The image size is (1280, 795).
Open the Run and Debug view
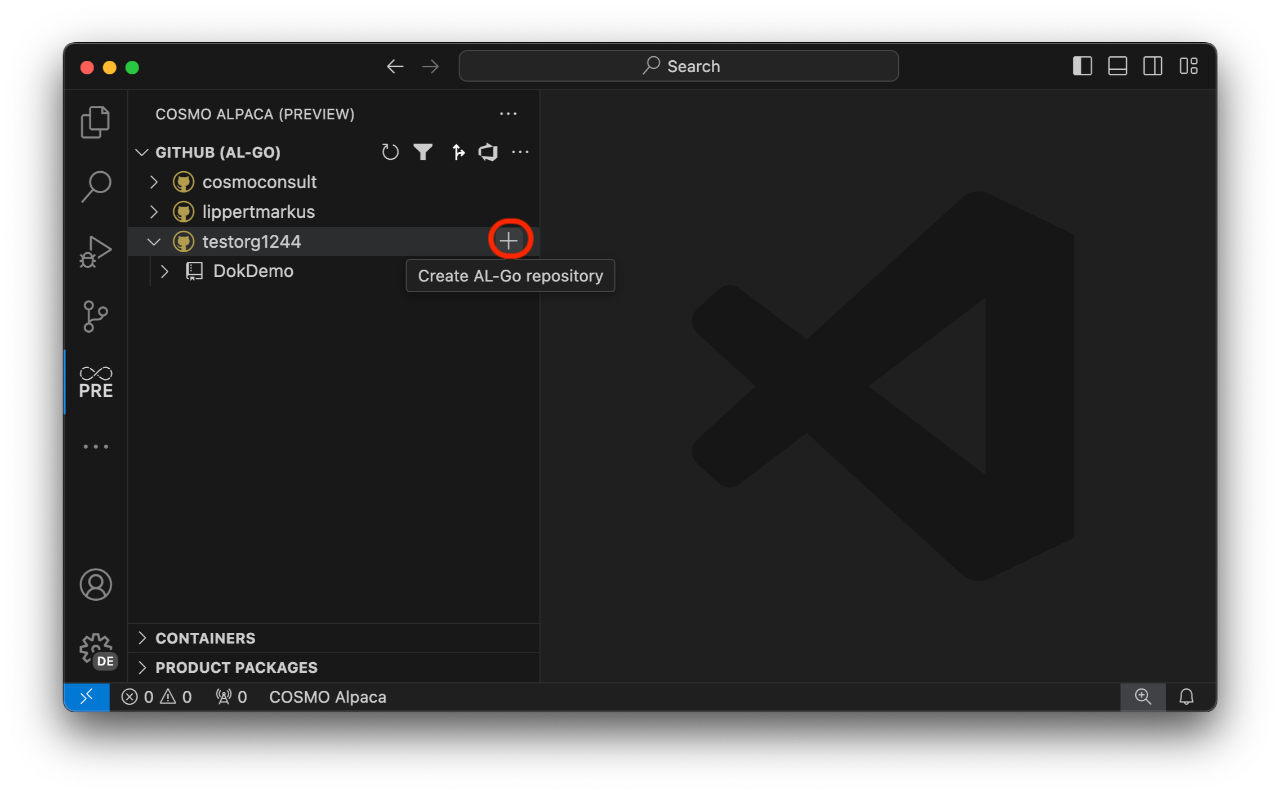point(95,252)
